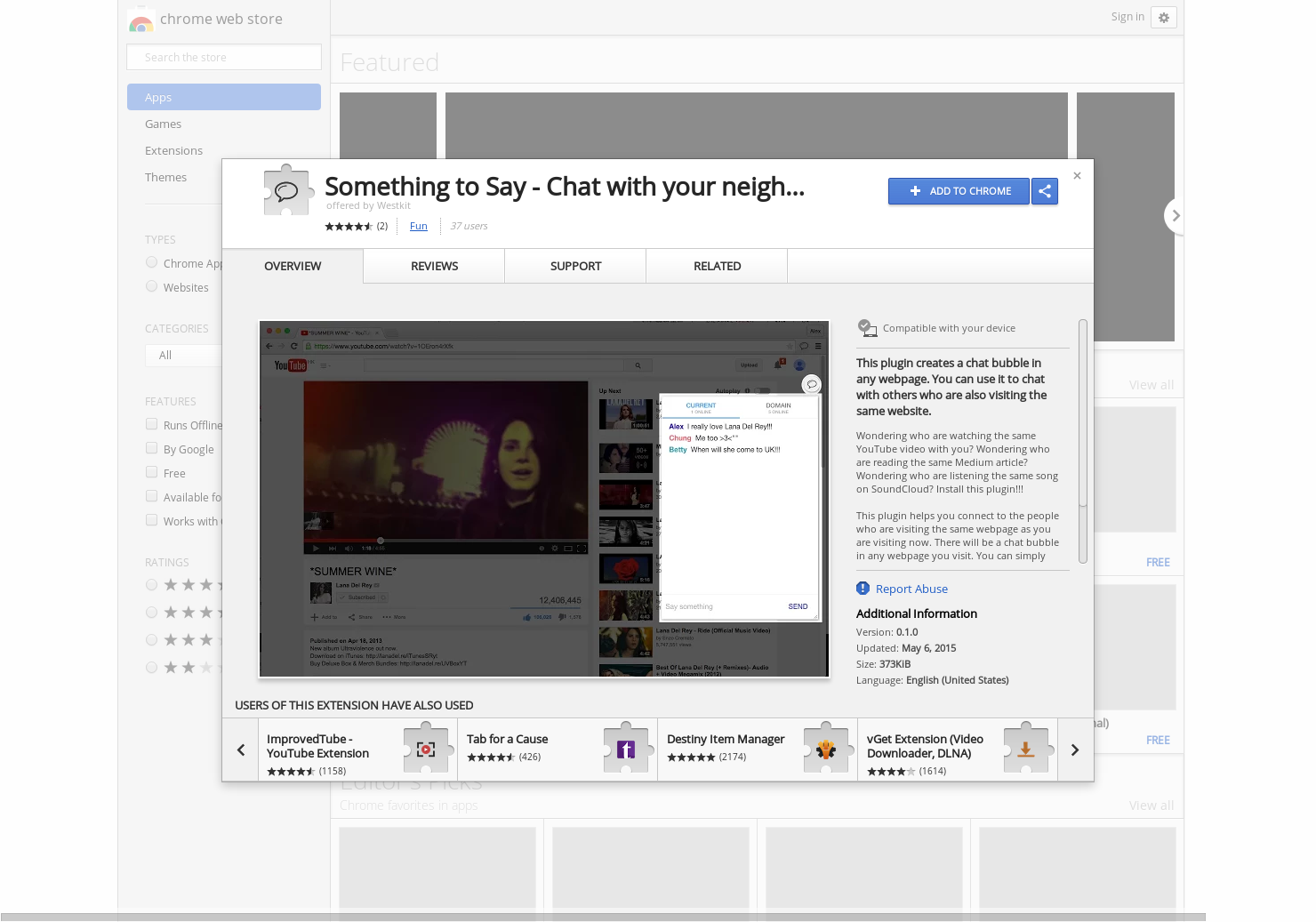Add the extension to Chrome
The height and width of the screenshot is (922, 1316).
pos(959,191)
